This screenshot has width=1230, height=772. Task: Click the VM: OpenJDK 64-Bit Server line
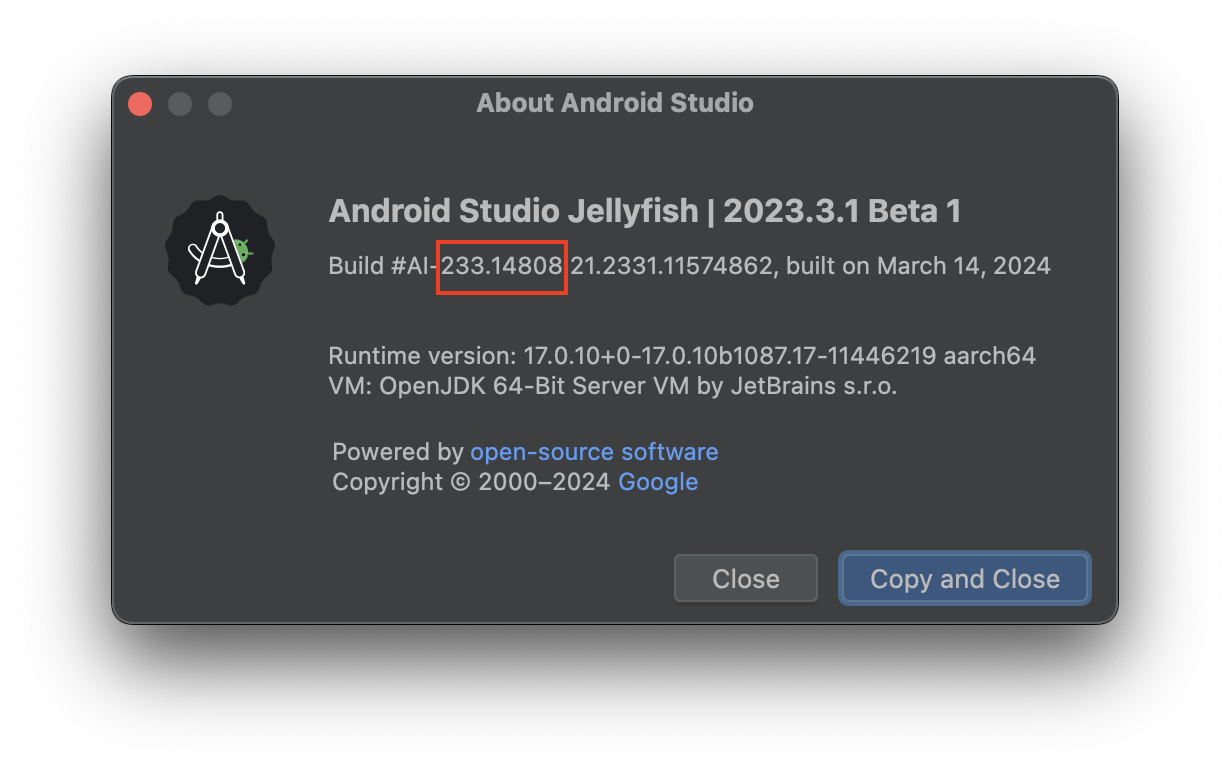coord(613,386)
